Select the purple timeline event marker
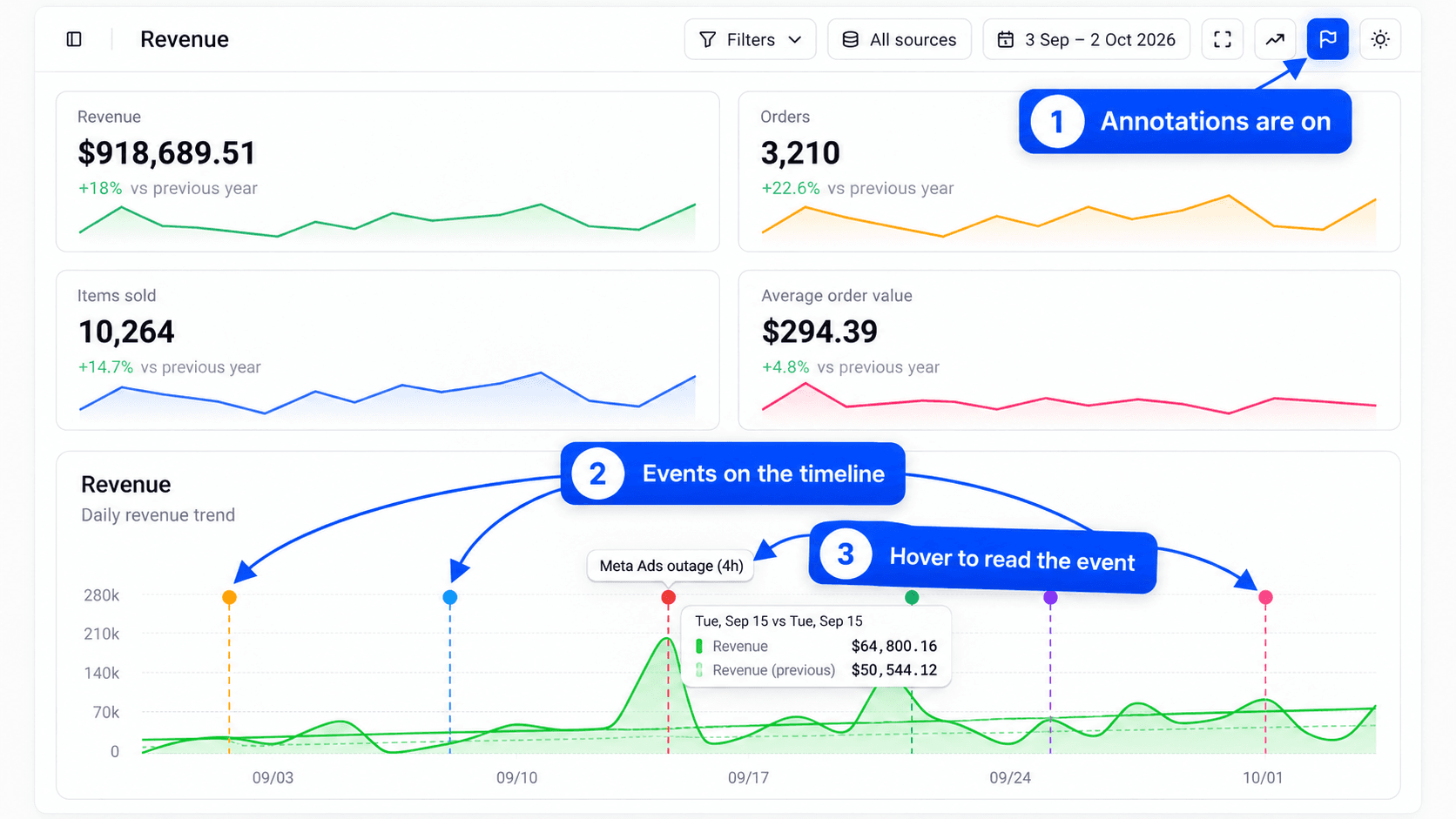The height and width of the screenshot is (819, 1456). pyautogui.click(x=1050, y=597)
